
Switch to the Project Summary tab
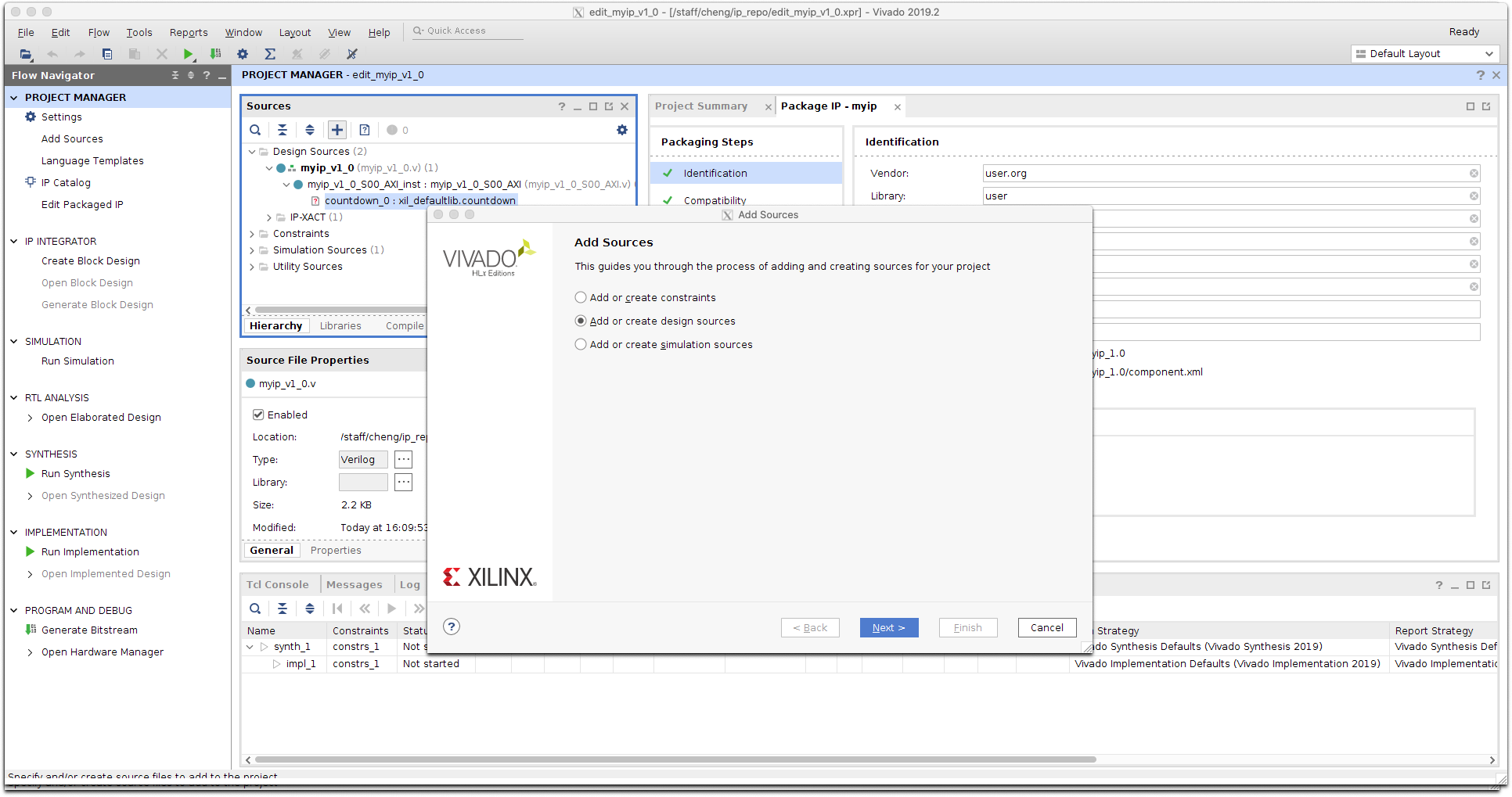pyautogui.click(x=701, y=106)
